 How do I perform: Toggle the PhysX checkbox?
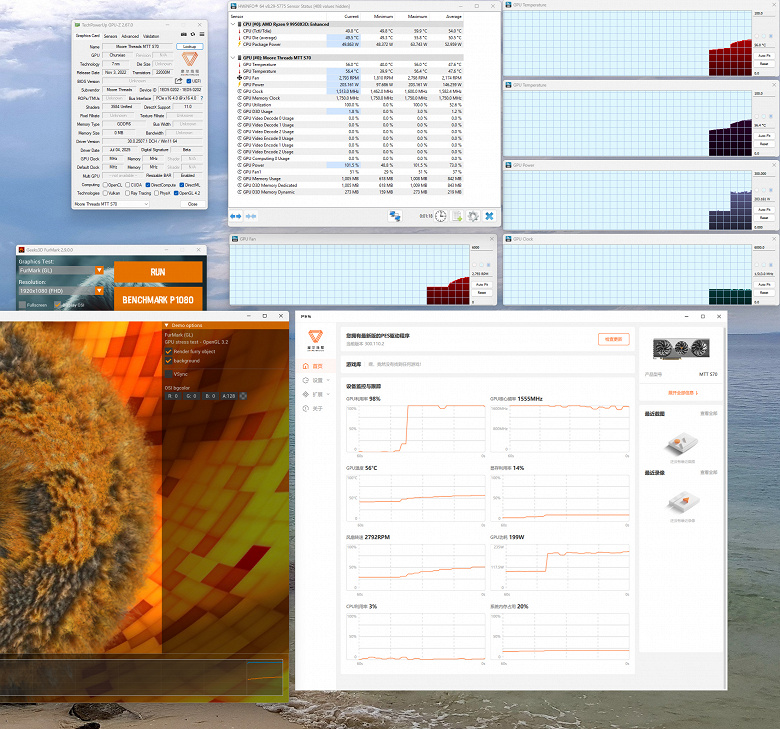point(156,193)
